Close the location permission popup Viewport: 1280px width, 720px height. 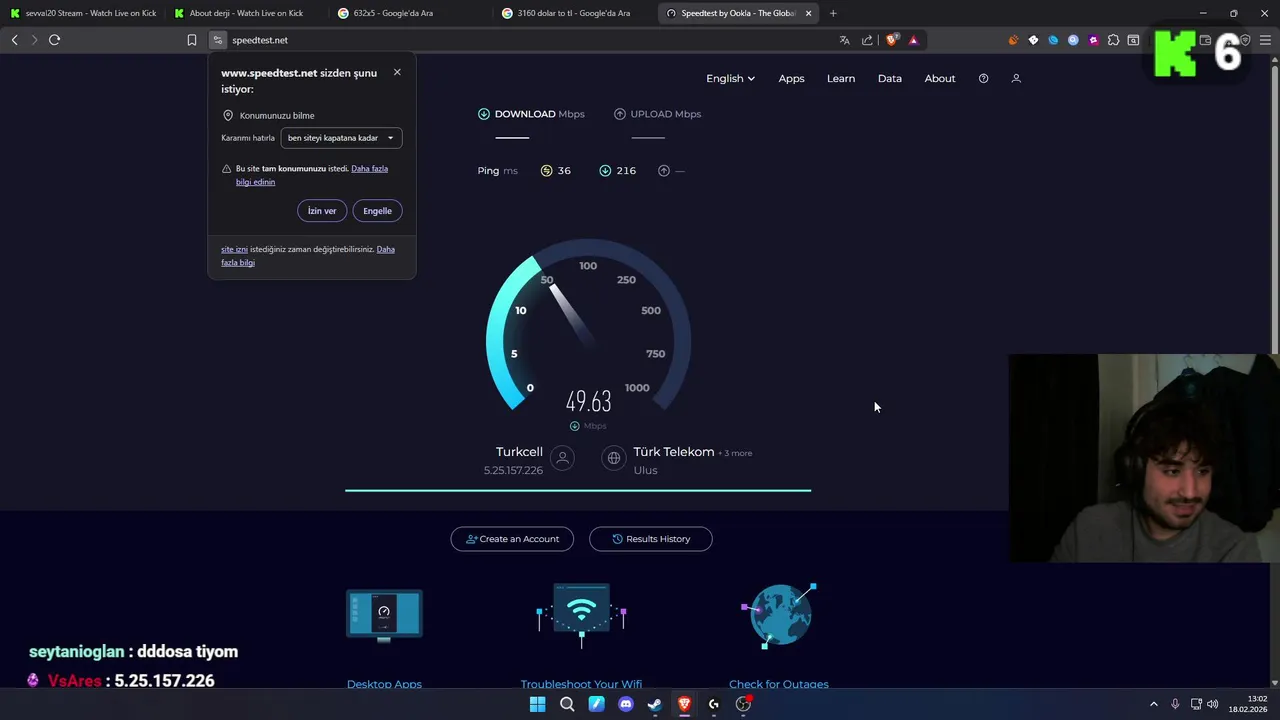tap(397, 72)
